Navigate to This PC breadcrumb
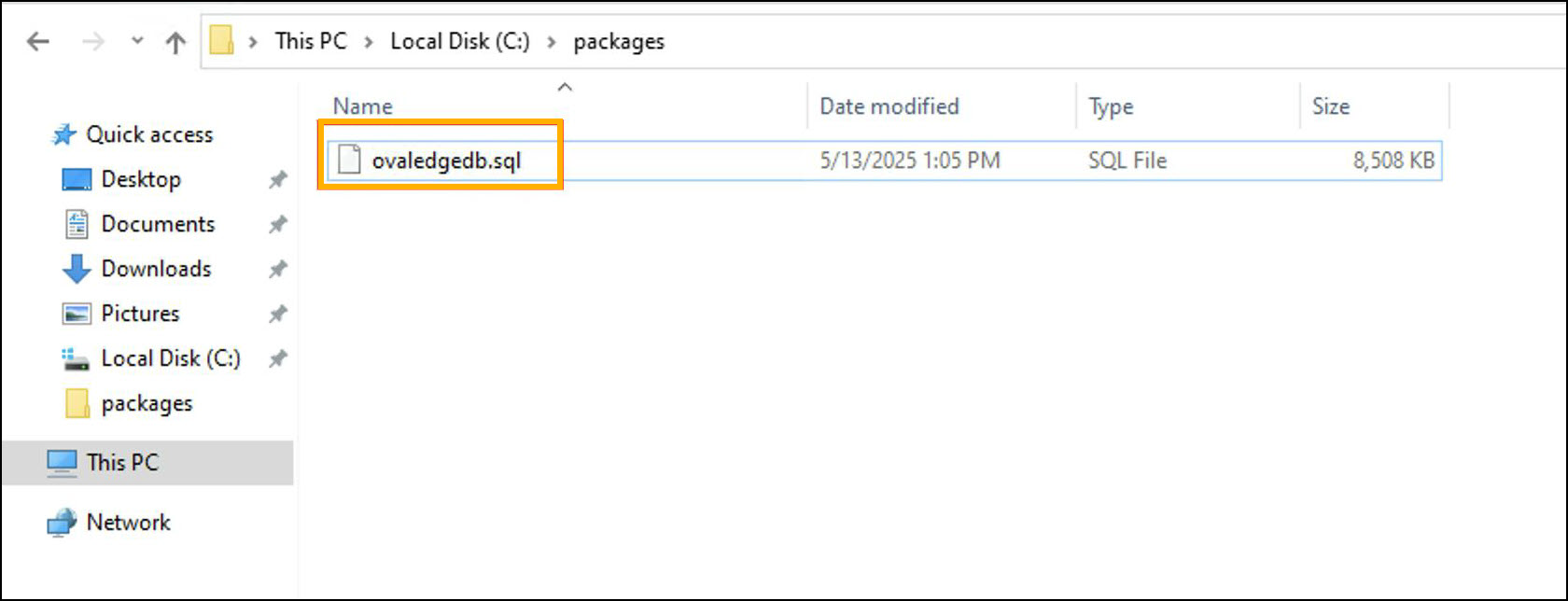The width and height of the screenshot is (1568, 601). tap(310, 42)
